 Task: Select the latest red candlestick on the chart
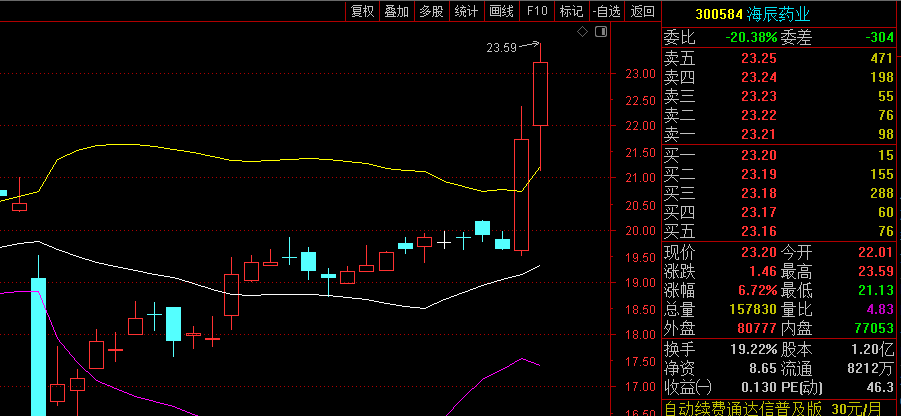(x=540, y=94)
